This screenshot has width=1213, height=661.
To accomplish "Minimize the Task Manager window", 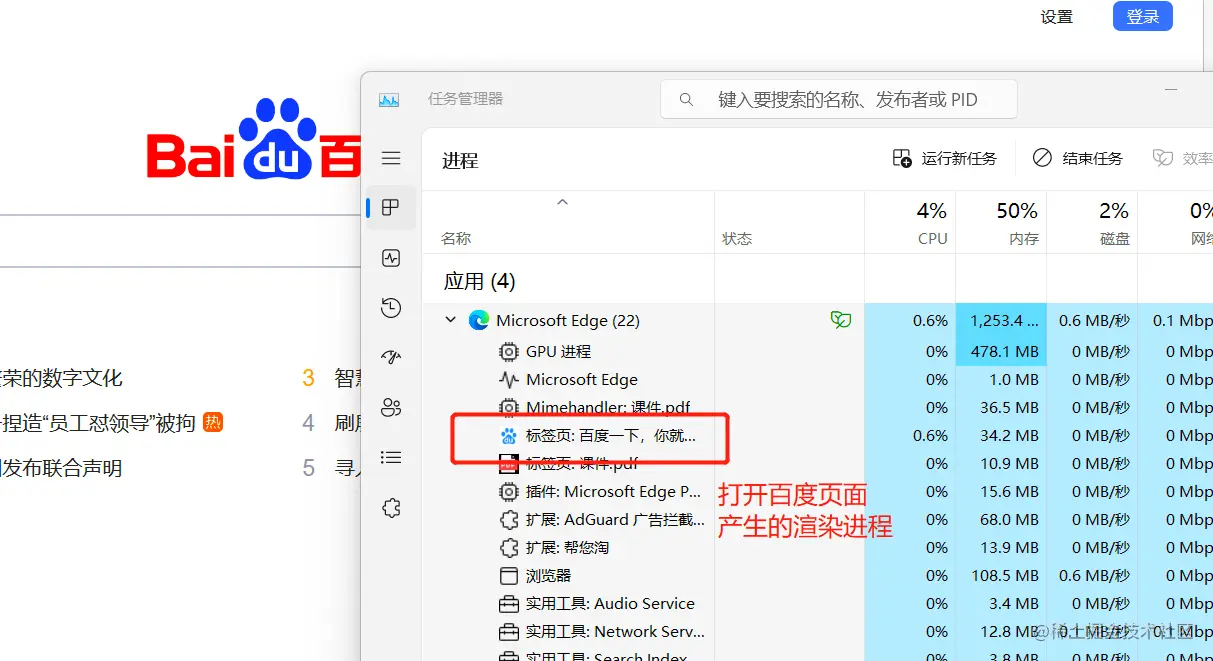I will (x=1172, y=92).
